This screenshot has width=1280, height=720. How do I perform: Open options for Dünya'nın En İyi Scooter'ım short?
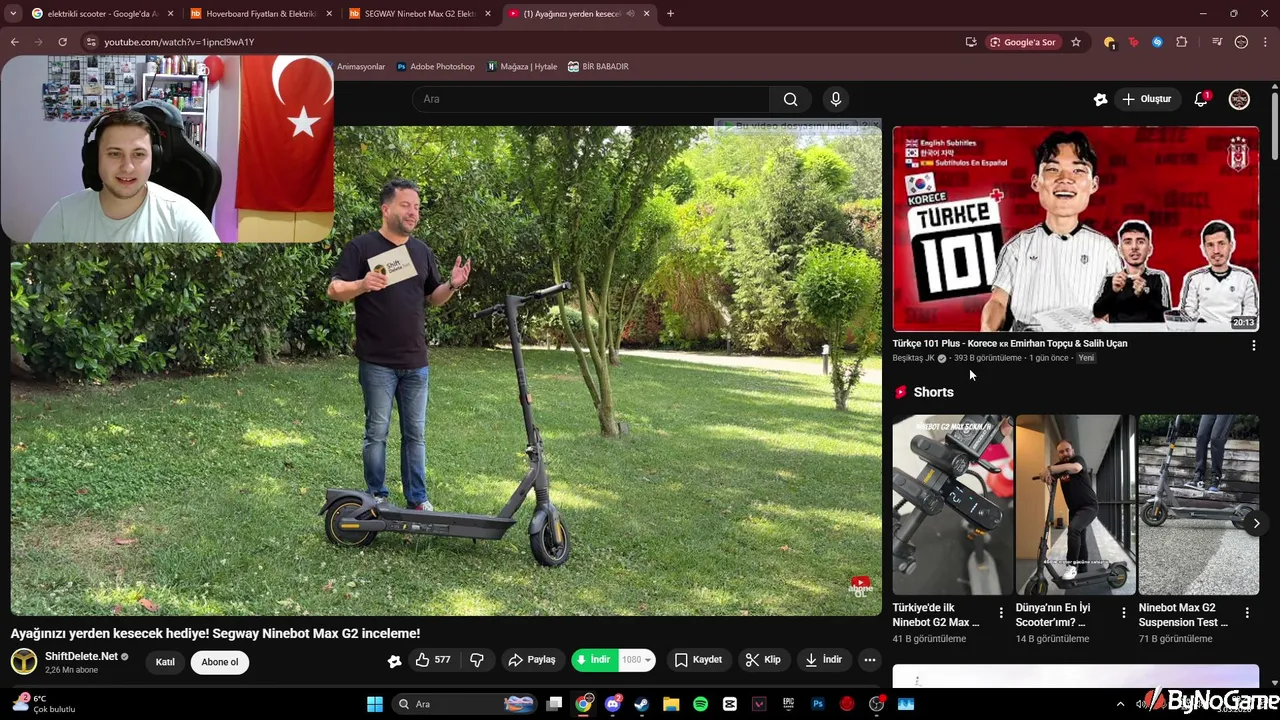pyautogui.click(x=1124, y=612)
